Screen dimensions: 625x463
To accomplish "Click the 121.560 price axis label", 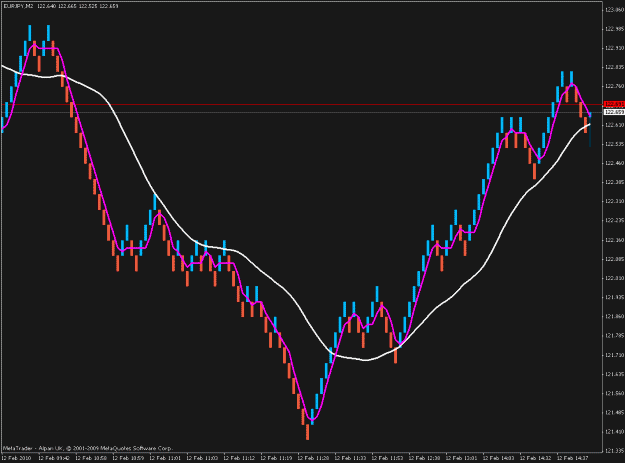I will (x=614, y=393).
